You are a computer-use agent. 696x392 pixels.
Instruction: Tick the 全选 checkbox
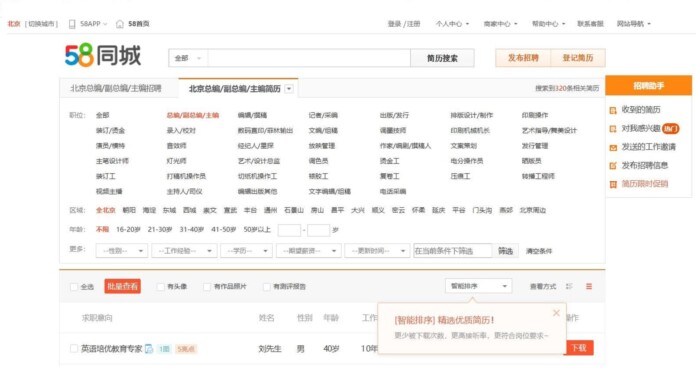(74, 287)
